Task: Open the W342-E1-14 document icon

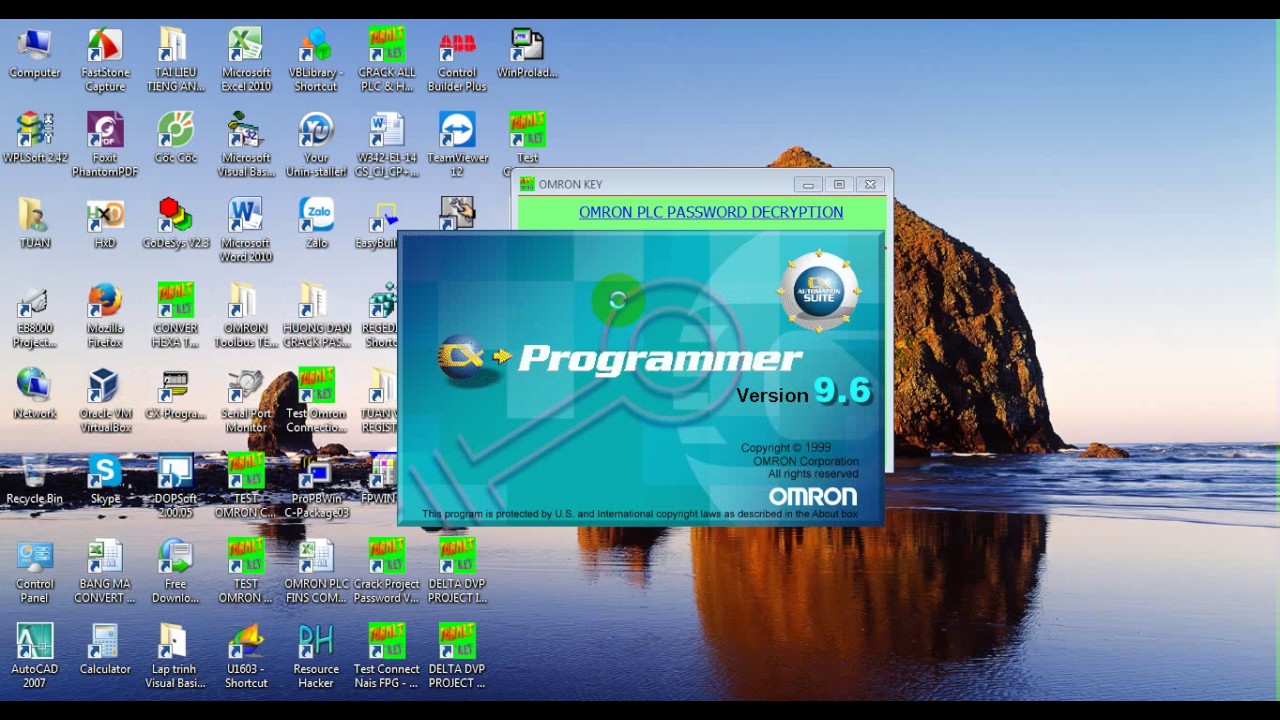Action: point(386,146)
